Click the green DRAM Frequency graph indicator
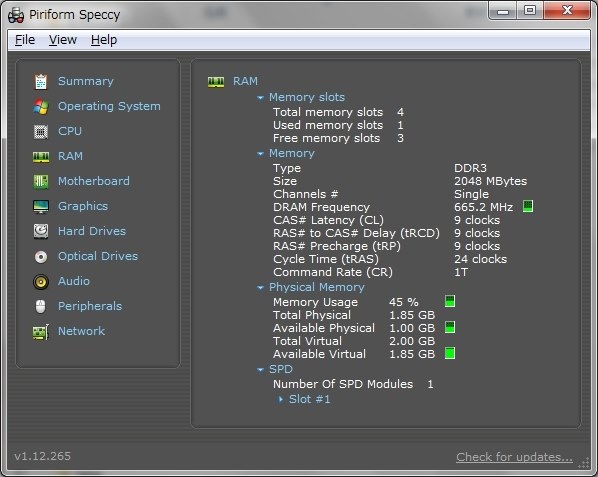This screenshot has width=598, height=477. click(x=528, y=206)
